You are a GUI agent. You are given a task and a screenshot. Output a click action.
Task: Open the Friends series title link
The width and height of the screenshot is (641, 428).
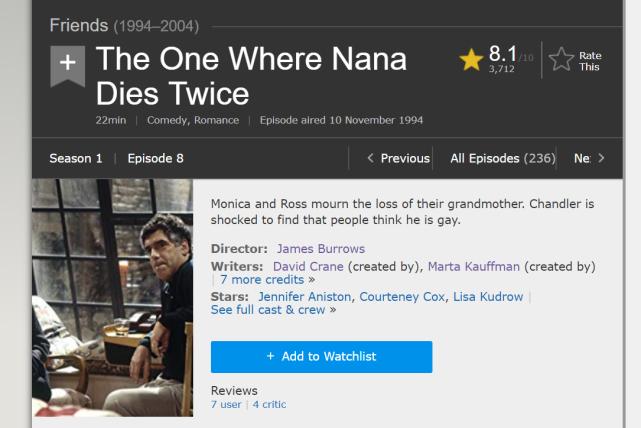(81, 24)
